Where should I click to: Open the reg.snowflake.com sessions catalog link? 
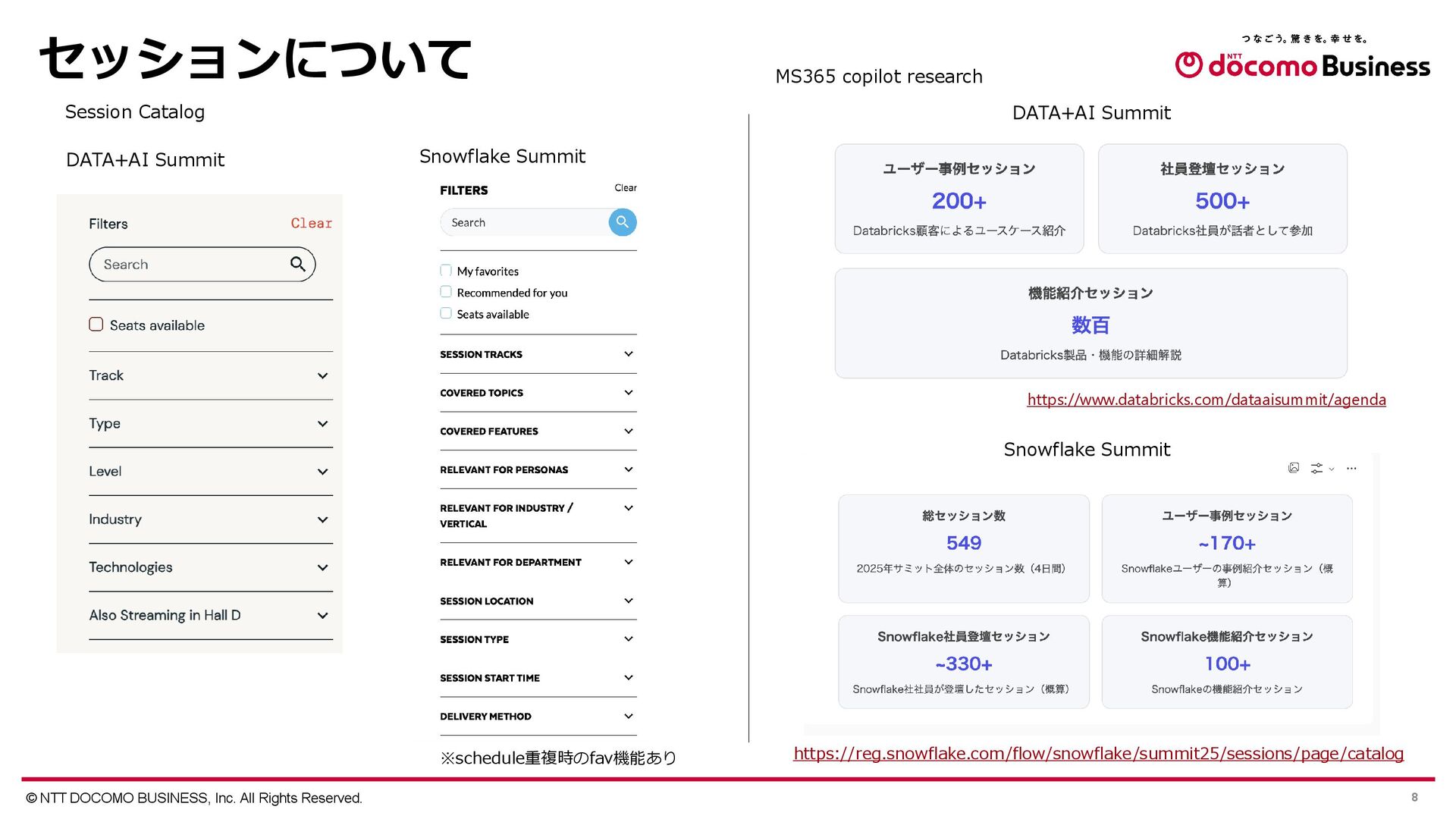click(x=1099, y=753)
